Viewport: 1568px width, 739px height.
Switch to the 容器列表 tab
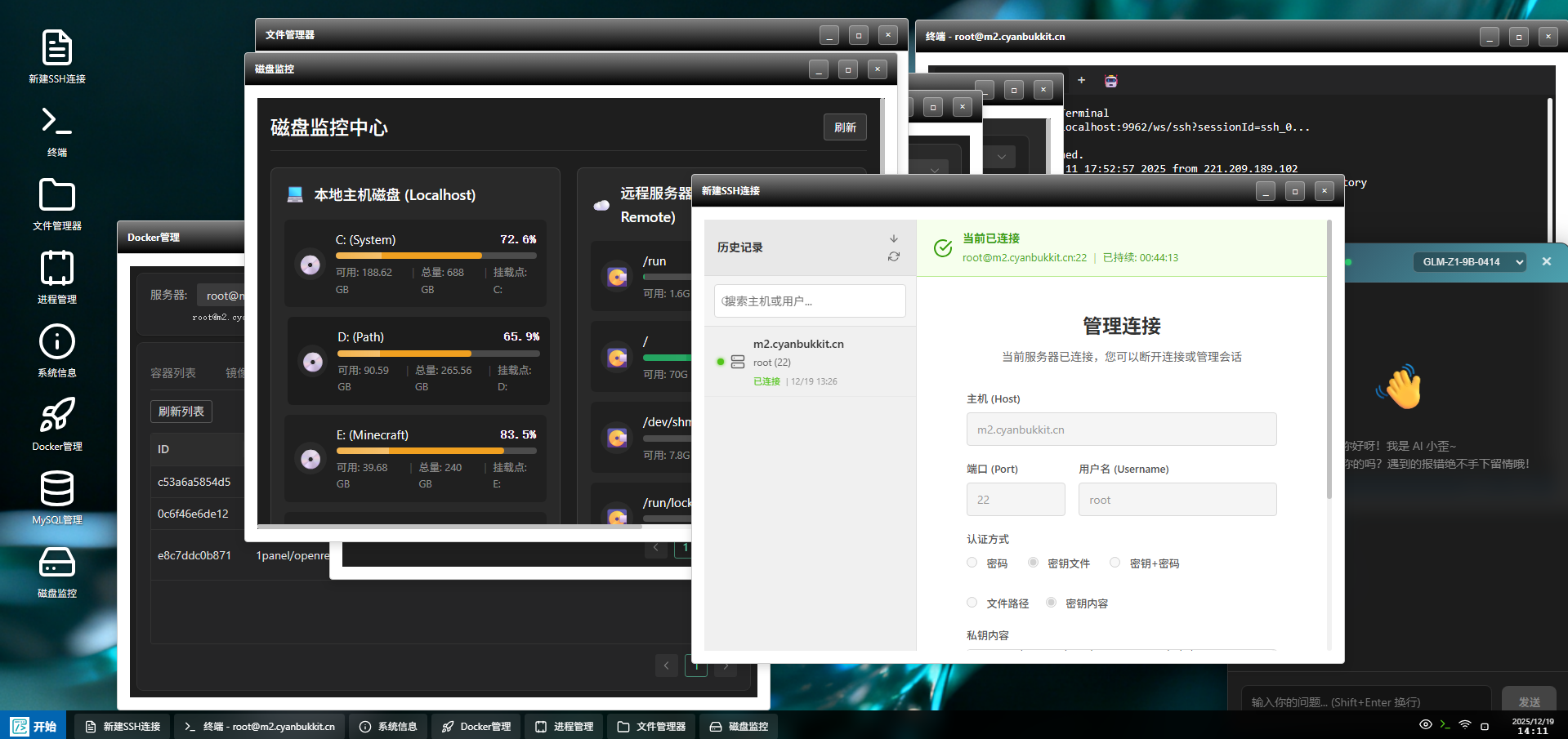point(173,373)
